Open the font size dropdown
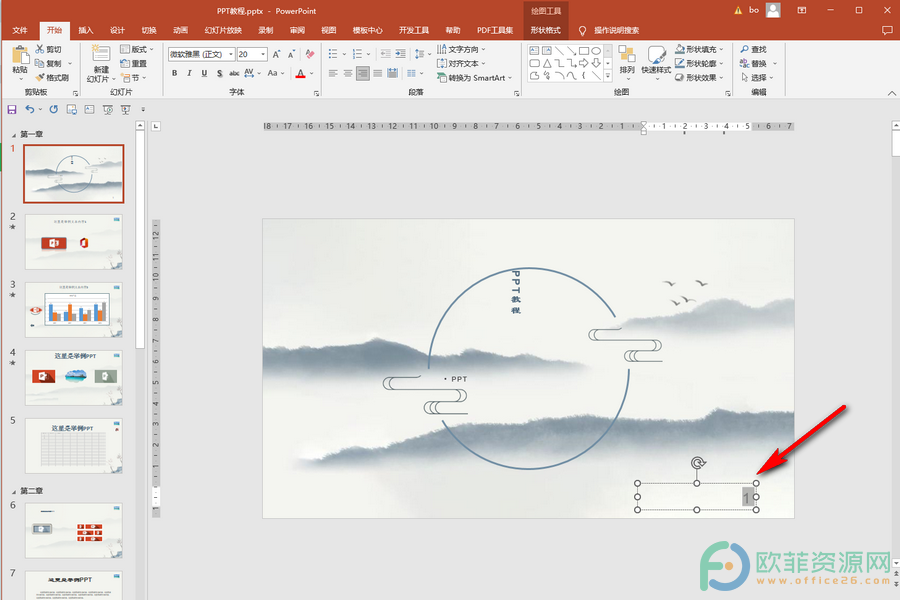 263,54
